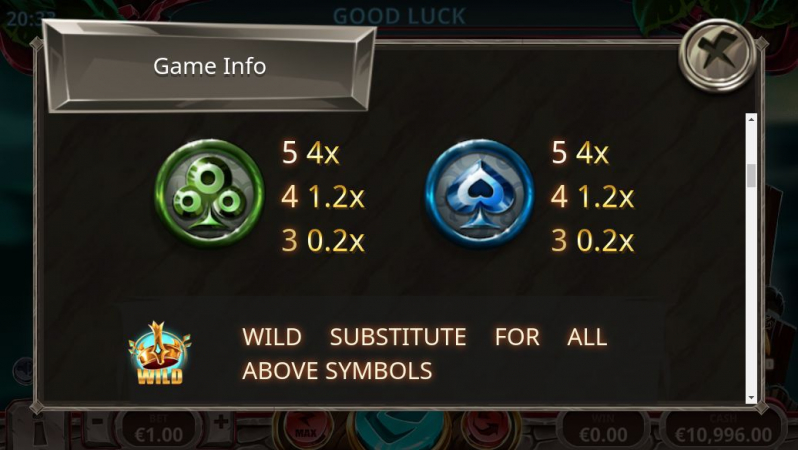Click the scrollbar up arrow
The width and height of the screenshot is (798, 450).
tap(751, 119)
